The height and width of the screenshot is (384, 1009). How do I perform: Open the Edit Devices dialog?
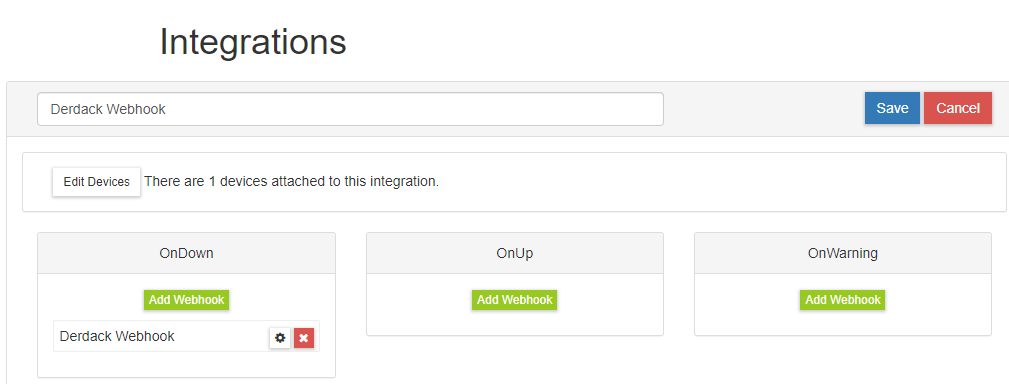point(97,182)
